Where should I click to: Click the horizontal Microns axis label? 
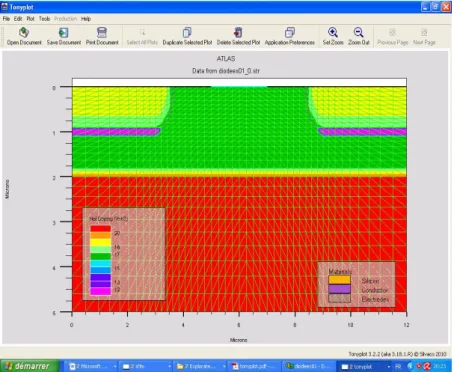coord(238,340)
